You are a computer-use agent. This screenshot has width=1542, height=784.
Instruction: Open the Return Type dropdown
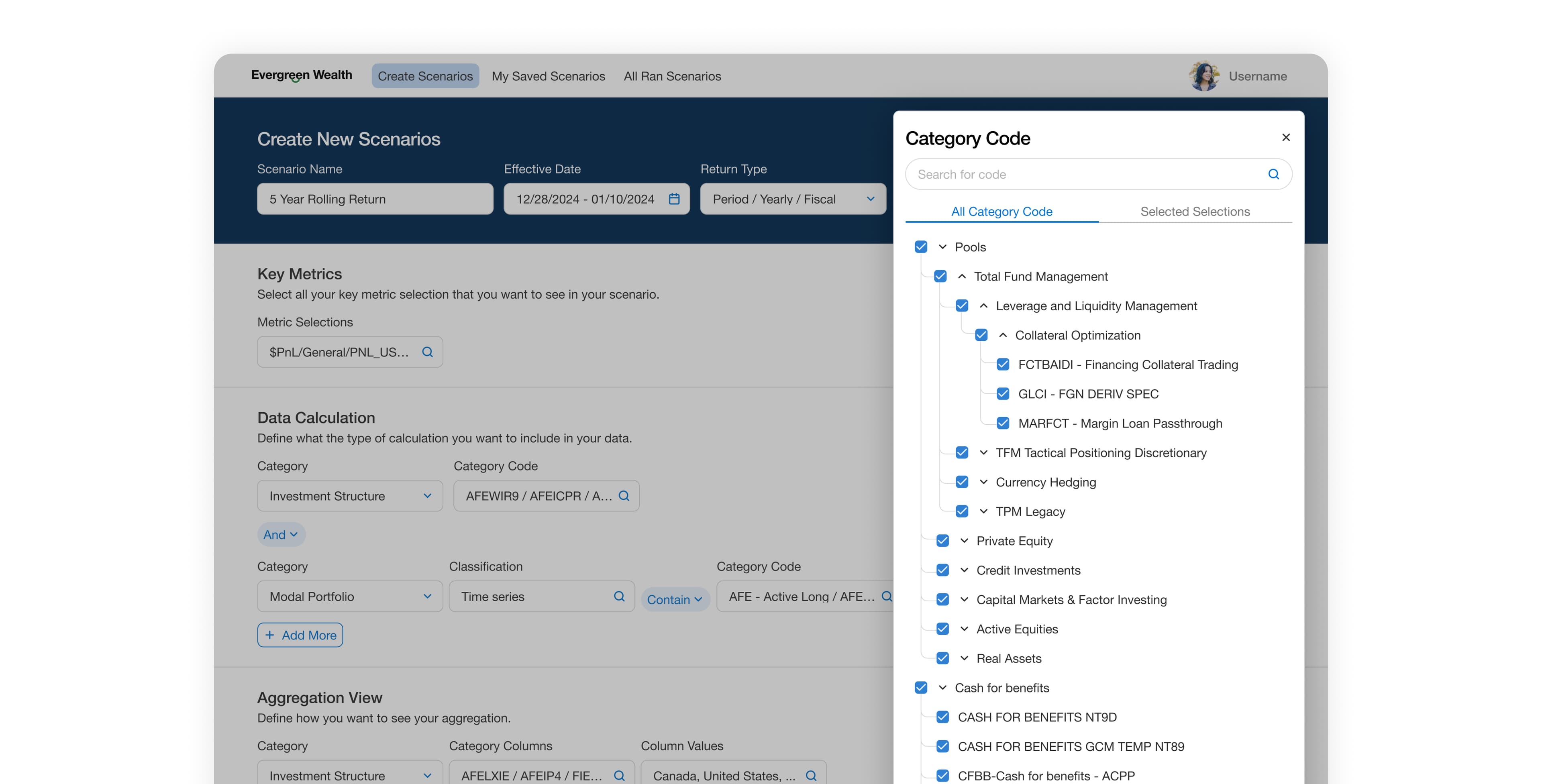point(793,199)
